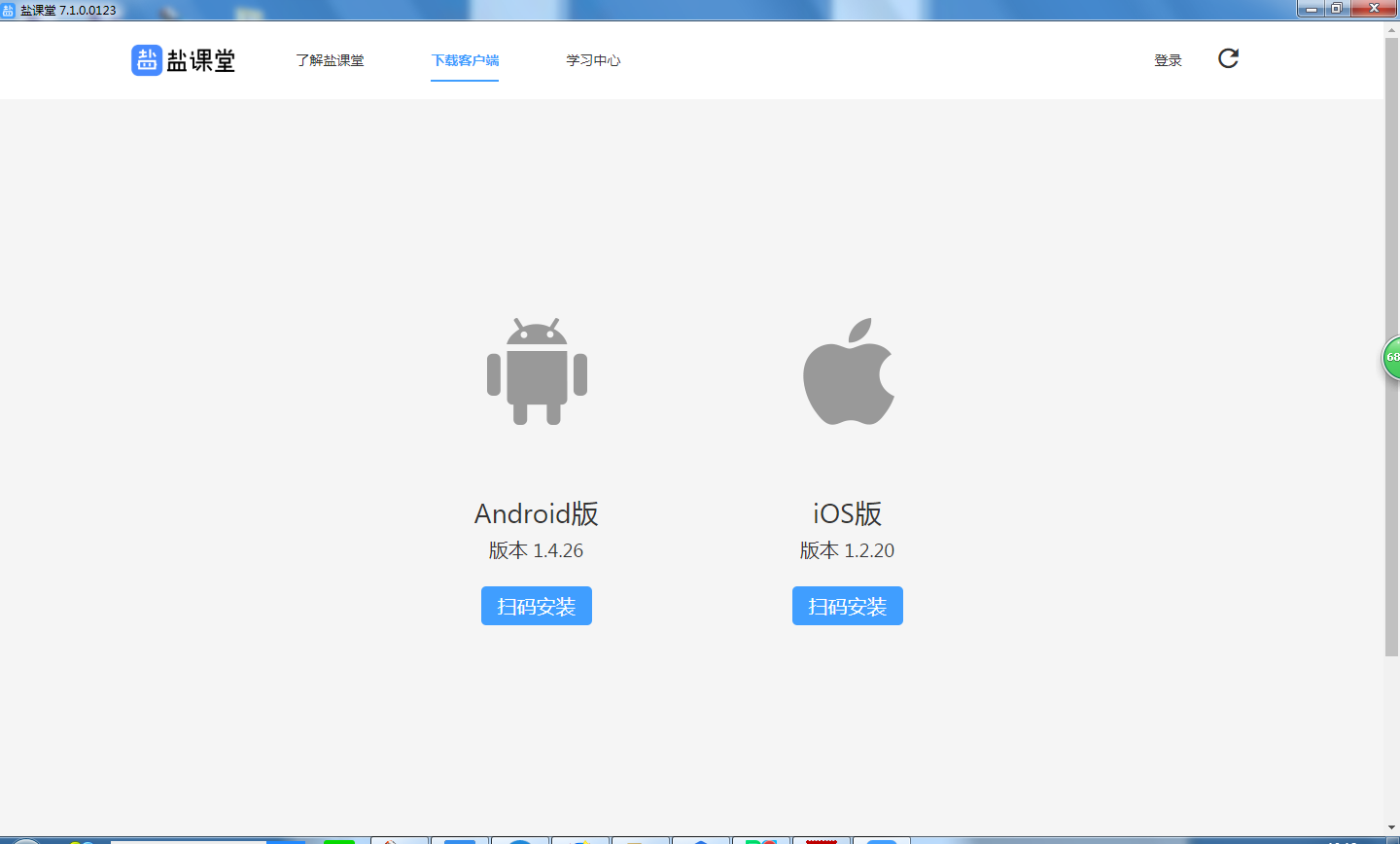The height and width of the screenshot is (844, 1400).
Task: Open the 了解盐课堂 tab
Action: tap(330, 60)
